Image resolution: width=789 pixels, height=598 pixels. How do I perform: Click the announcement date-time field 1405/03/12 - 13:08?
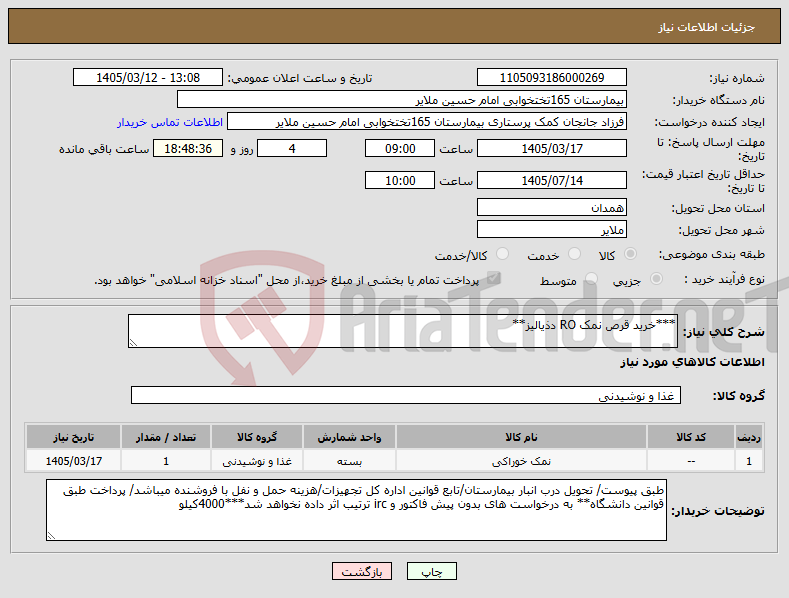pos(148,78)
